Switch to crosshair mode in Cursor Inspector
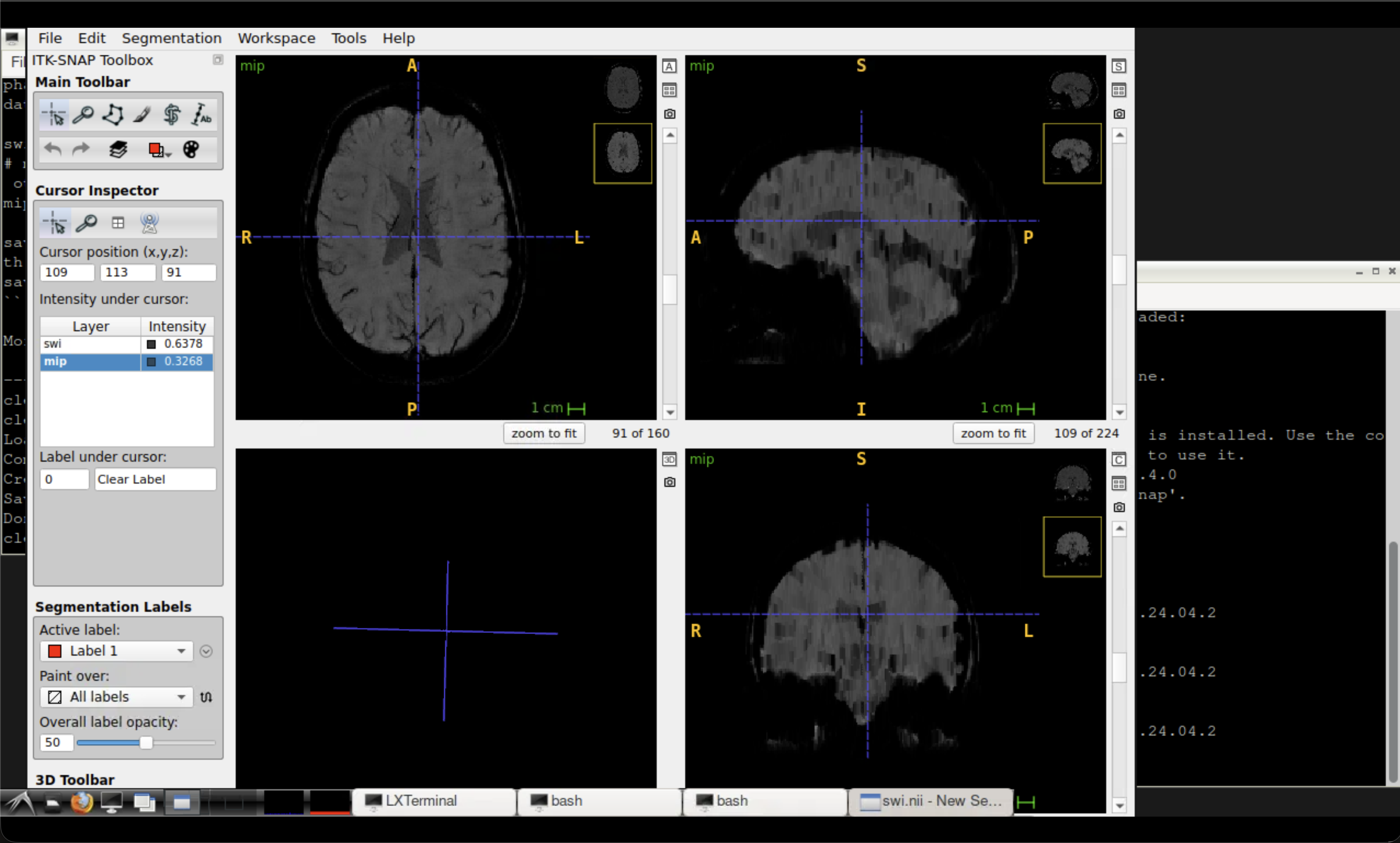The width and height of the screenshot is (1400, 843). point(55,223)
